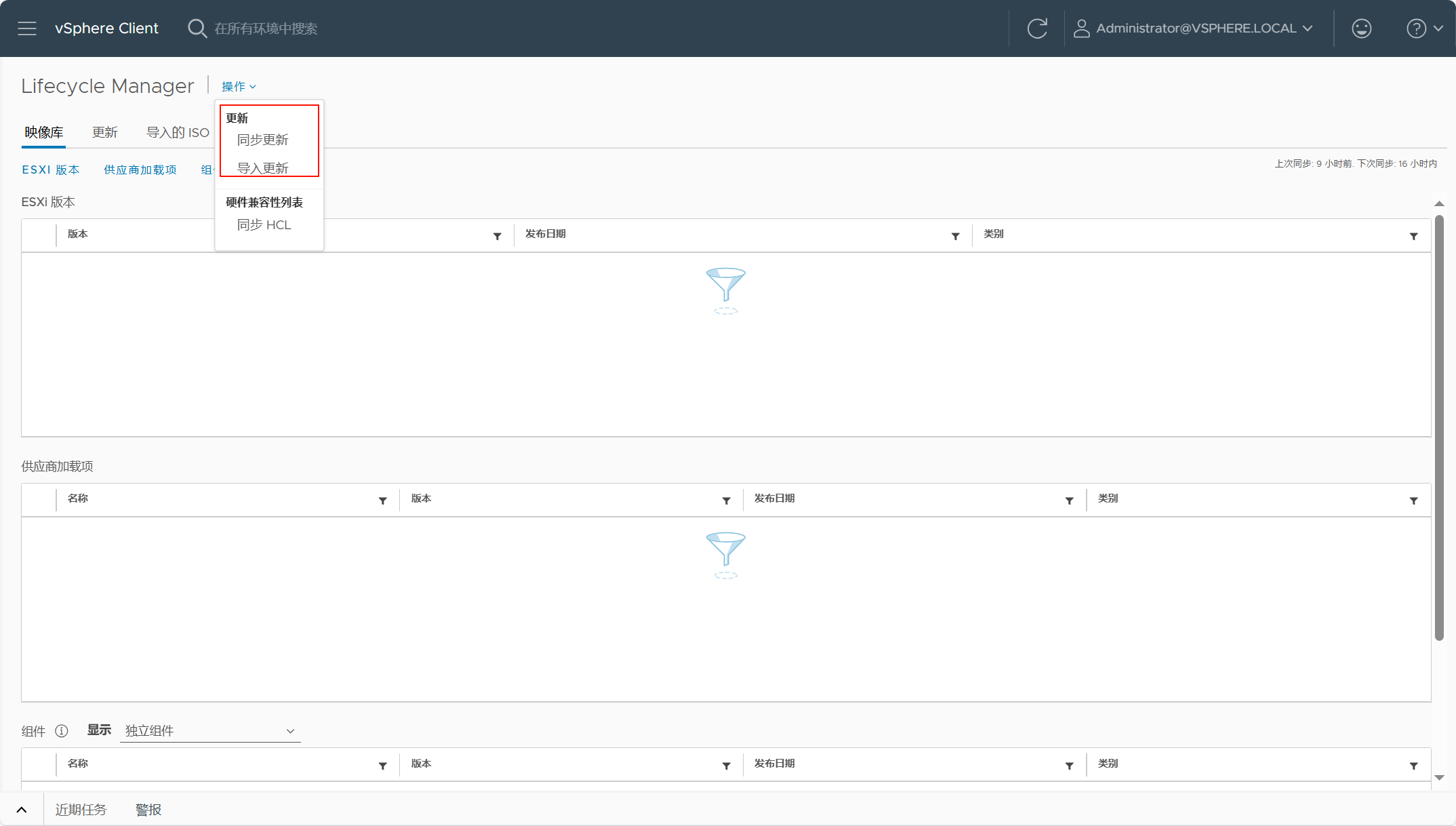Filter ESXi table 类别 column
Screen dimensions: 1456x826
1413,236
